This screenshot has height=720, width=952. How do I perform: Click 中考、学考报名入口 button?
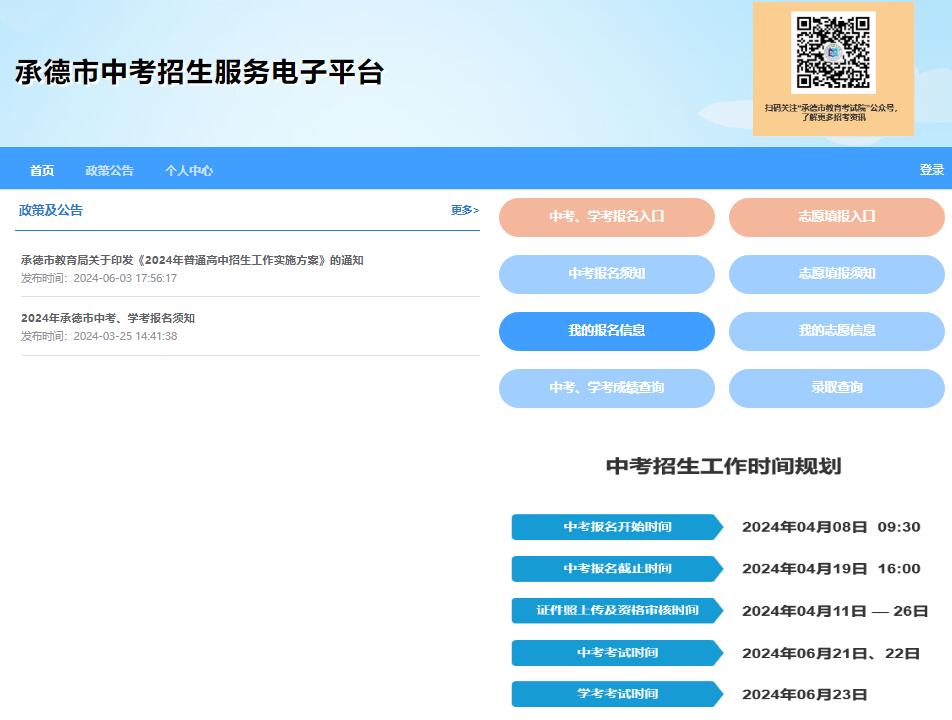click(x=606, y=217)
